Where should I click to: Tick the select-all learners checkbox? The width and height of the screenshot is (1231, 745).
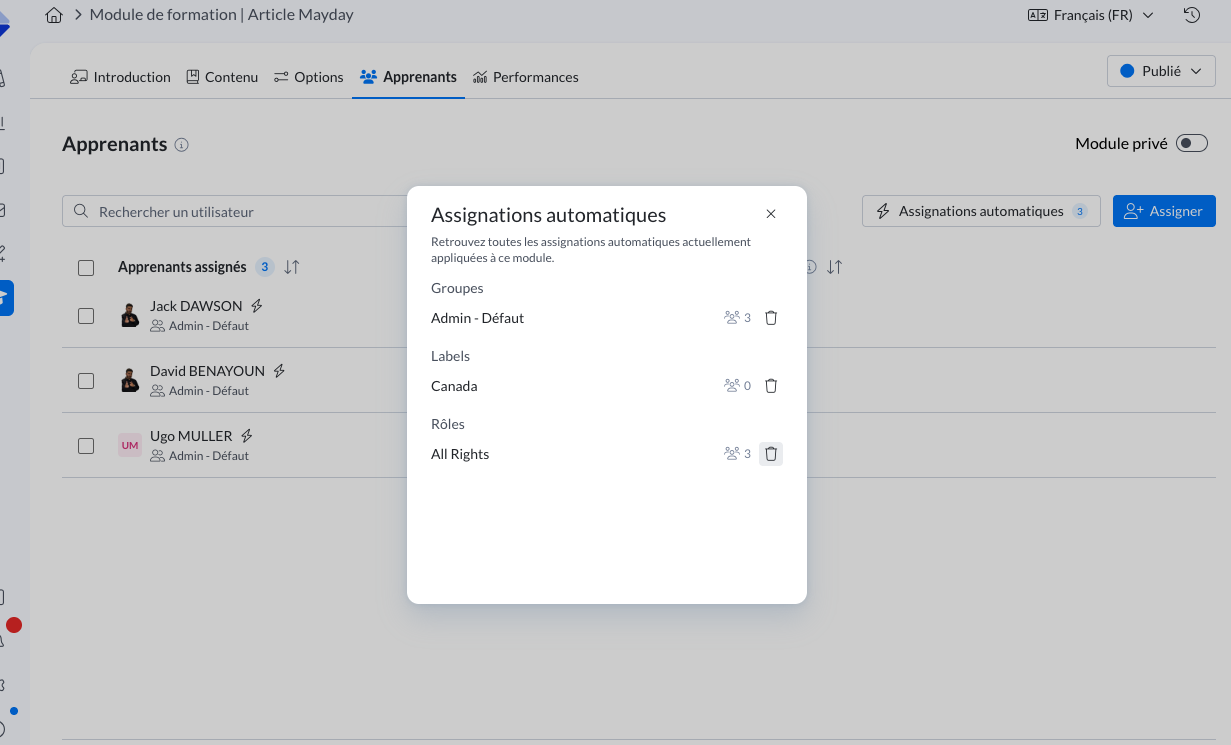click(86, 268)
